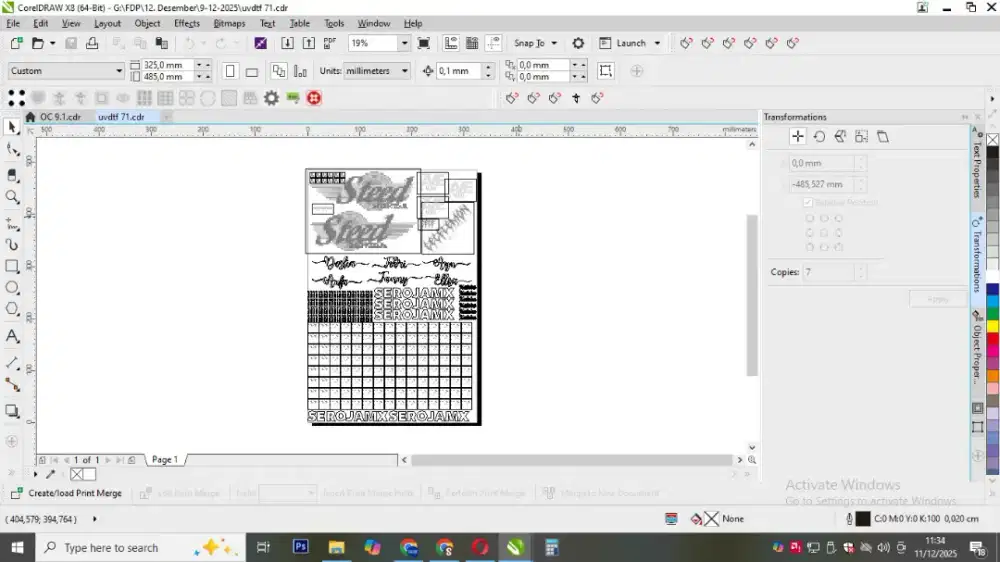Click the red lifebuoy macro icon
This screenshot has width=1000, height=562.
pos(314,98)
